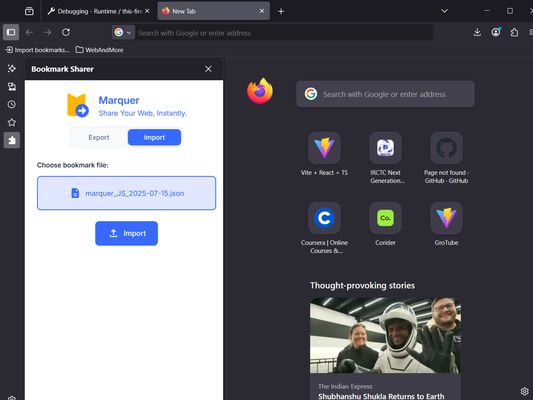Image resolution: width=533 pixels, height=400 pixels.
Task: Click the Shubhanshu Shukla Returns to Earth headline
Action: (x=381, y=396)
